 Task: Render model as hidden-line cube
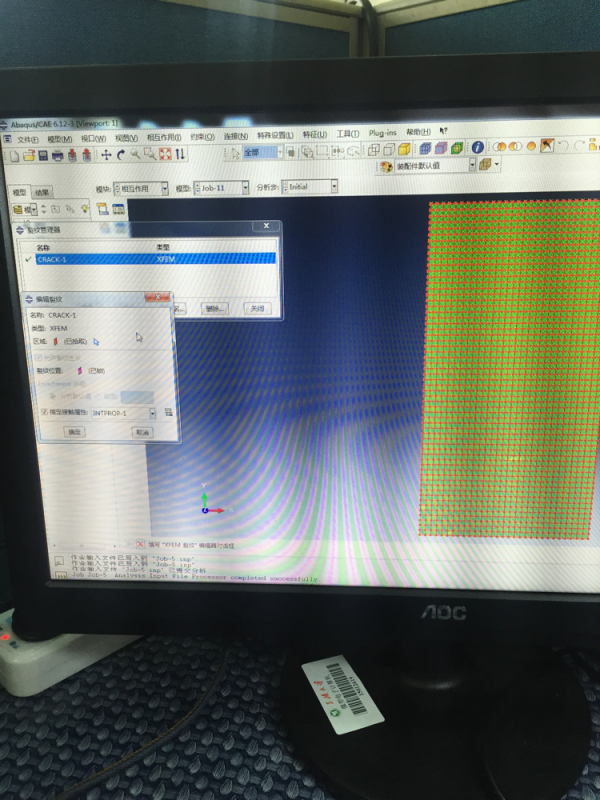coord(389,149)
